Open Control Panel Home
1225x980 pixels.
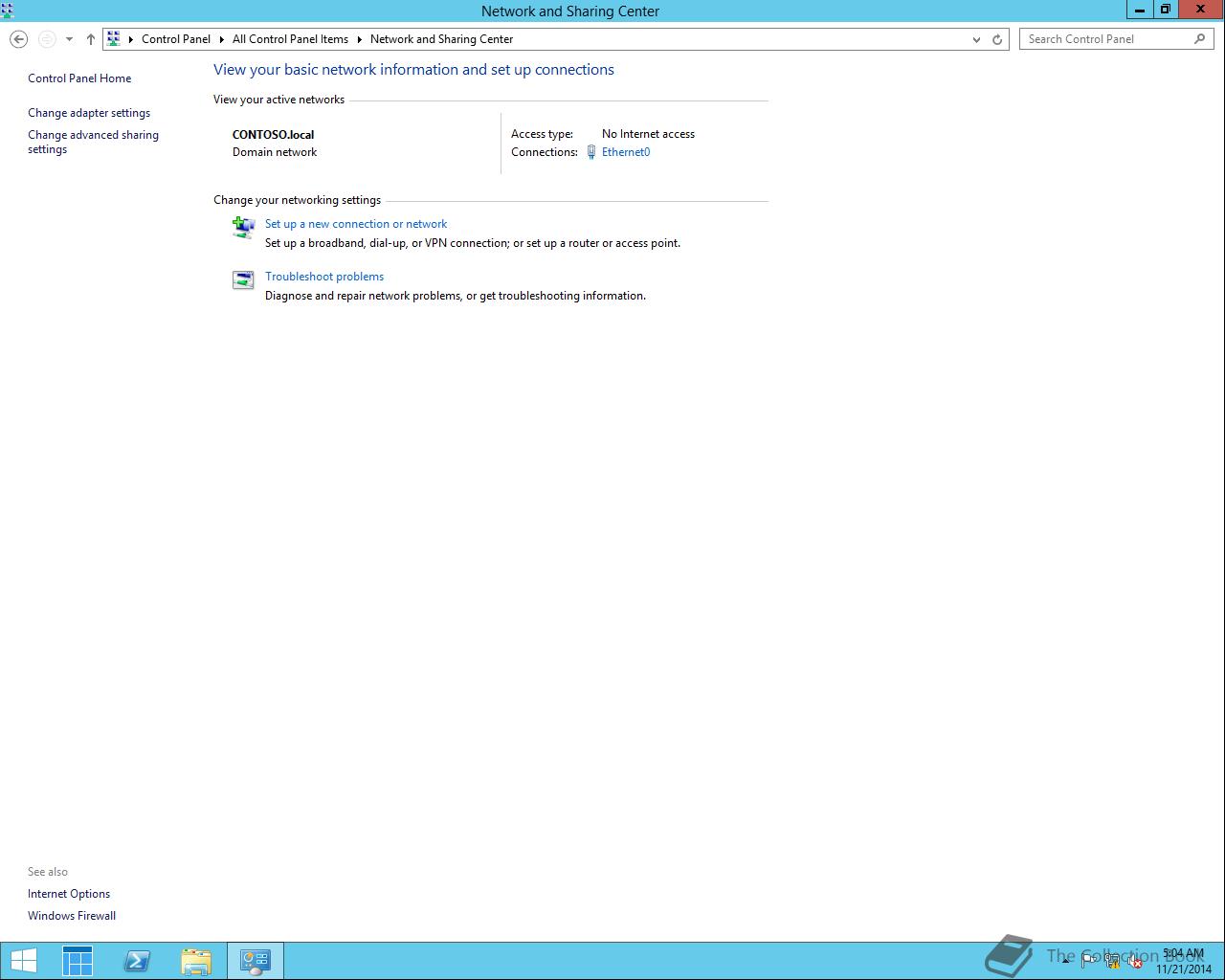(79, 78)
